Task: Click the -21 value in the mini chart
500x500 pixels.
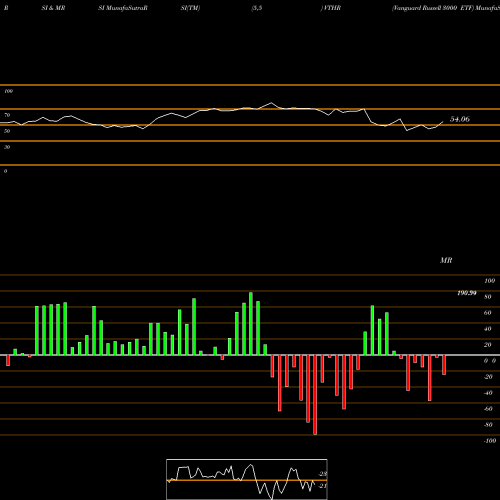Action: click(x=323, y=486)
